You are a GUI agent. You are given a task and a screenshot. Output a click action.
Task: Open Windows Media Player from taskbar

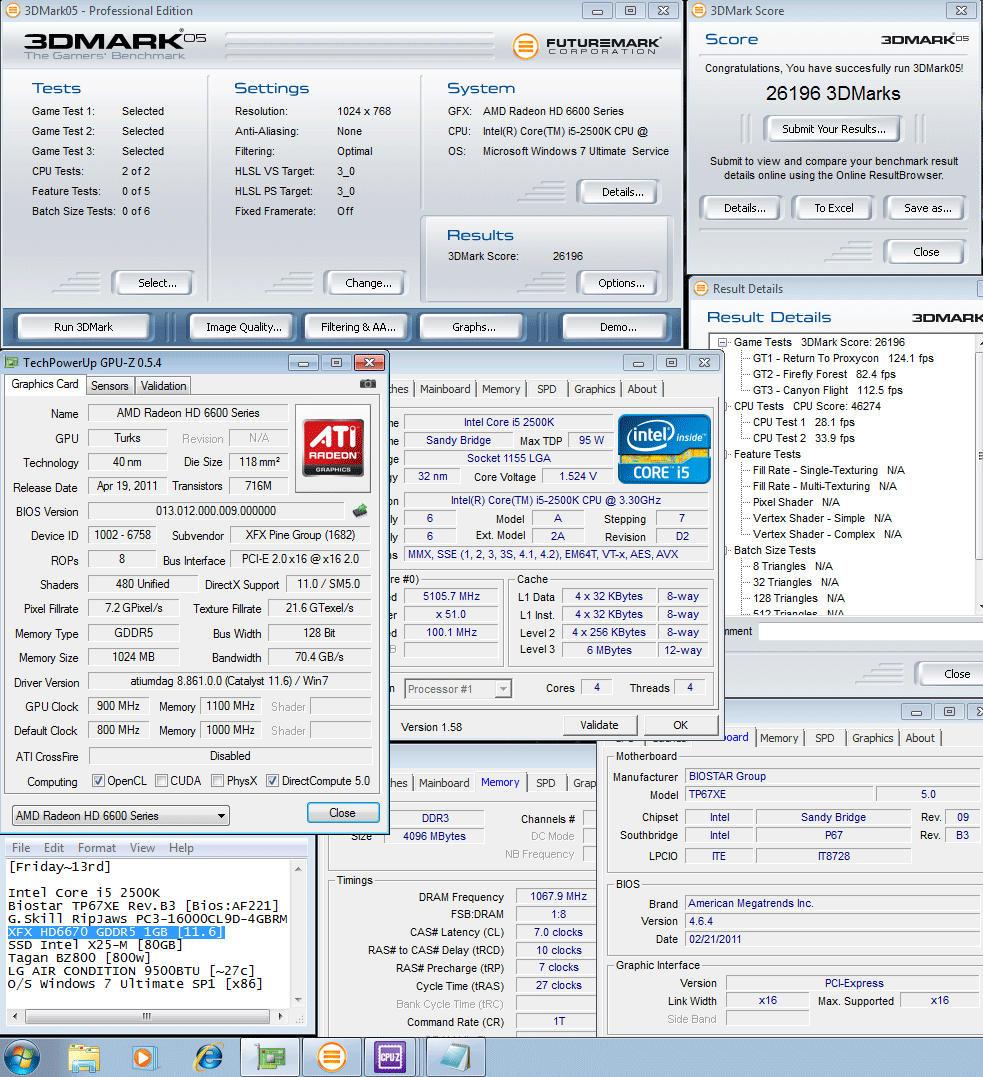tap(144, 1058)
